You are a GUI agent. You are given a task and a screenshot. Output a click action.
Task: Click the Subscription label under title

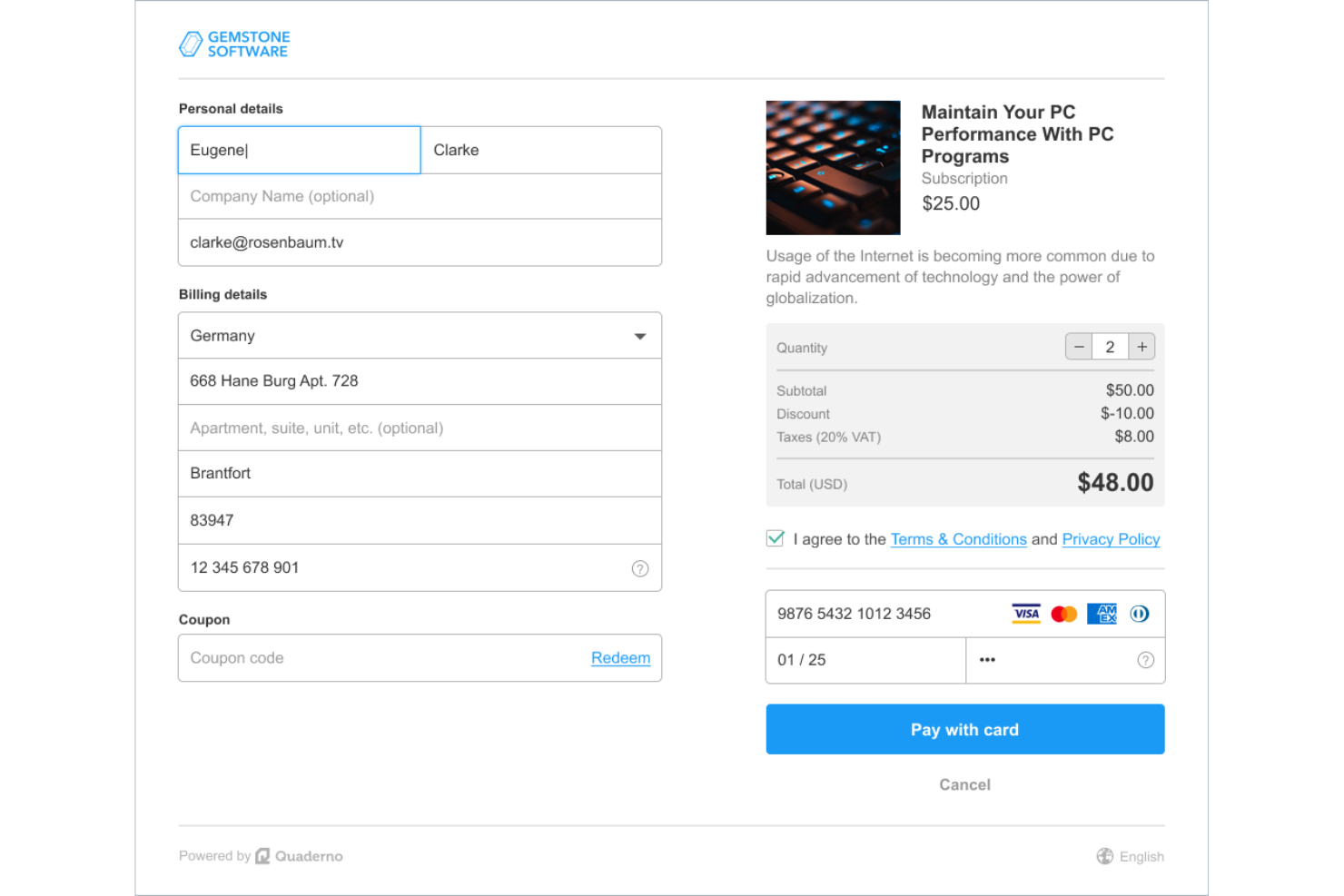(964, 179)
